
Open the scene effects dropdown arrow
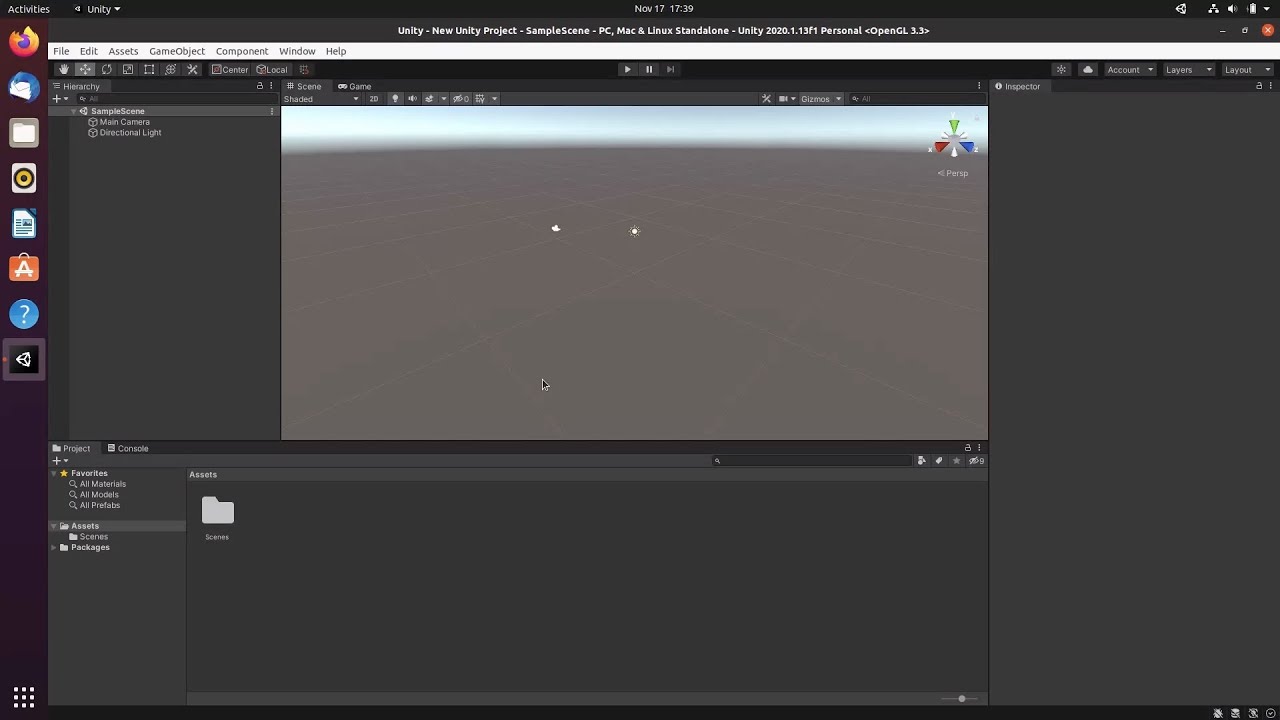pos(444,99)
